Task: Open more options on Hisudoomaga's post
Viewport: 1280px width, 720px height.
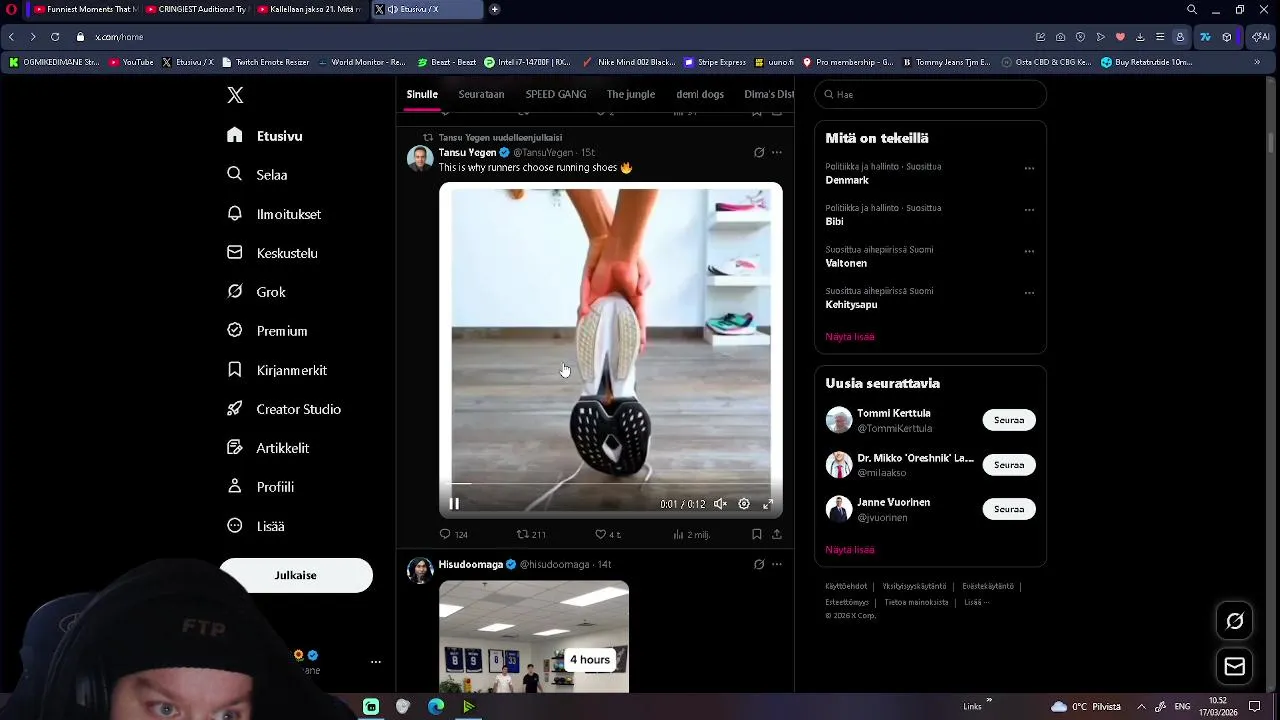Action: click(x=777, y=565)
